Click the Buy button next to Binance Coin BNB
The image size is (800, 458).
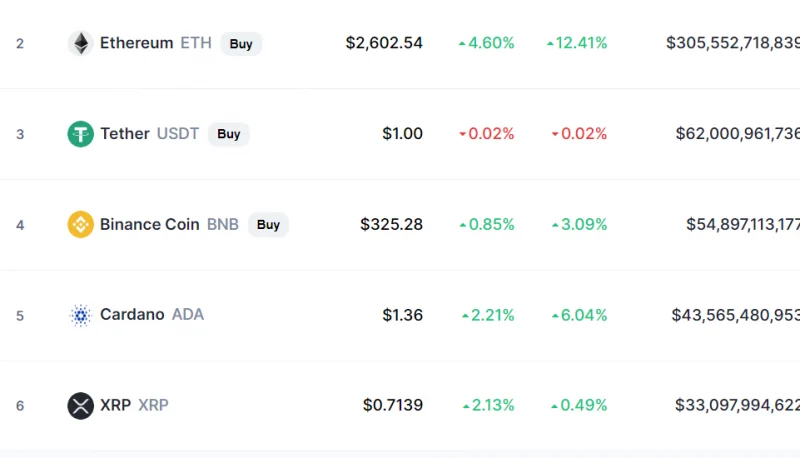click(268, 225)
